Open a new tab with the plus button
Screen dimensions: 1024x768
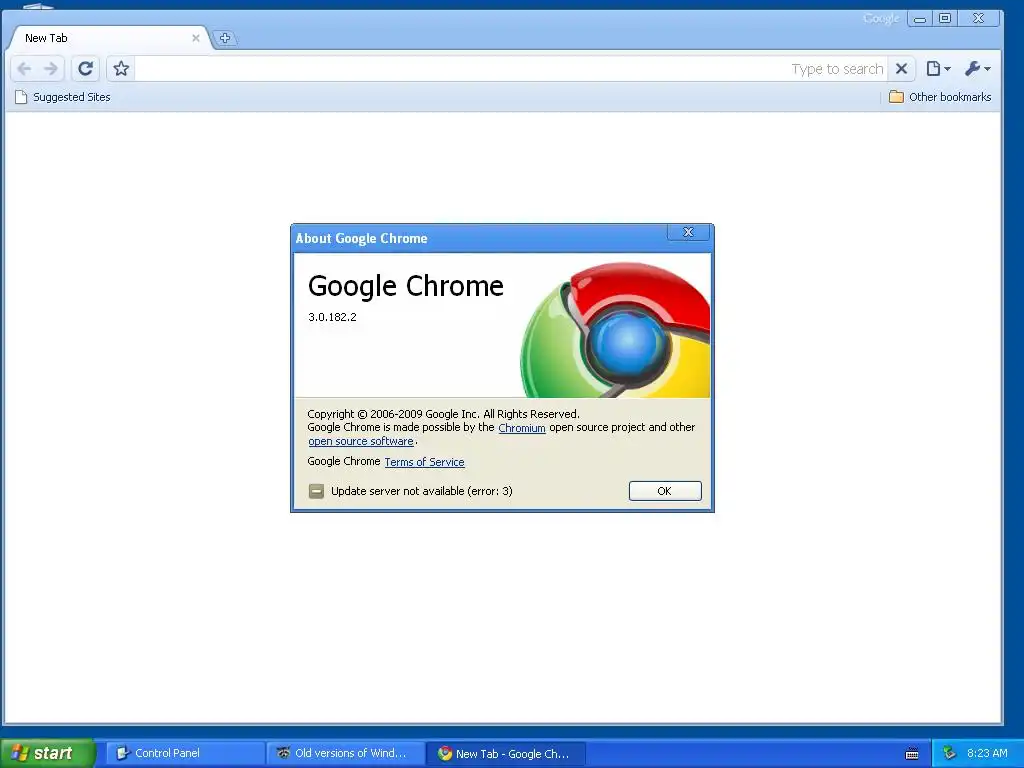225,38
